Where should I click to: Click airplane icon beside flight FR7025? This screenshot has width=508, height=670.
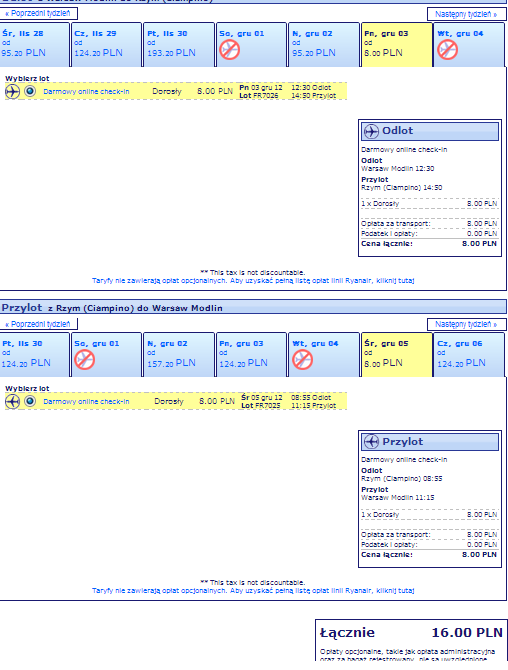pos(12,402)
